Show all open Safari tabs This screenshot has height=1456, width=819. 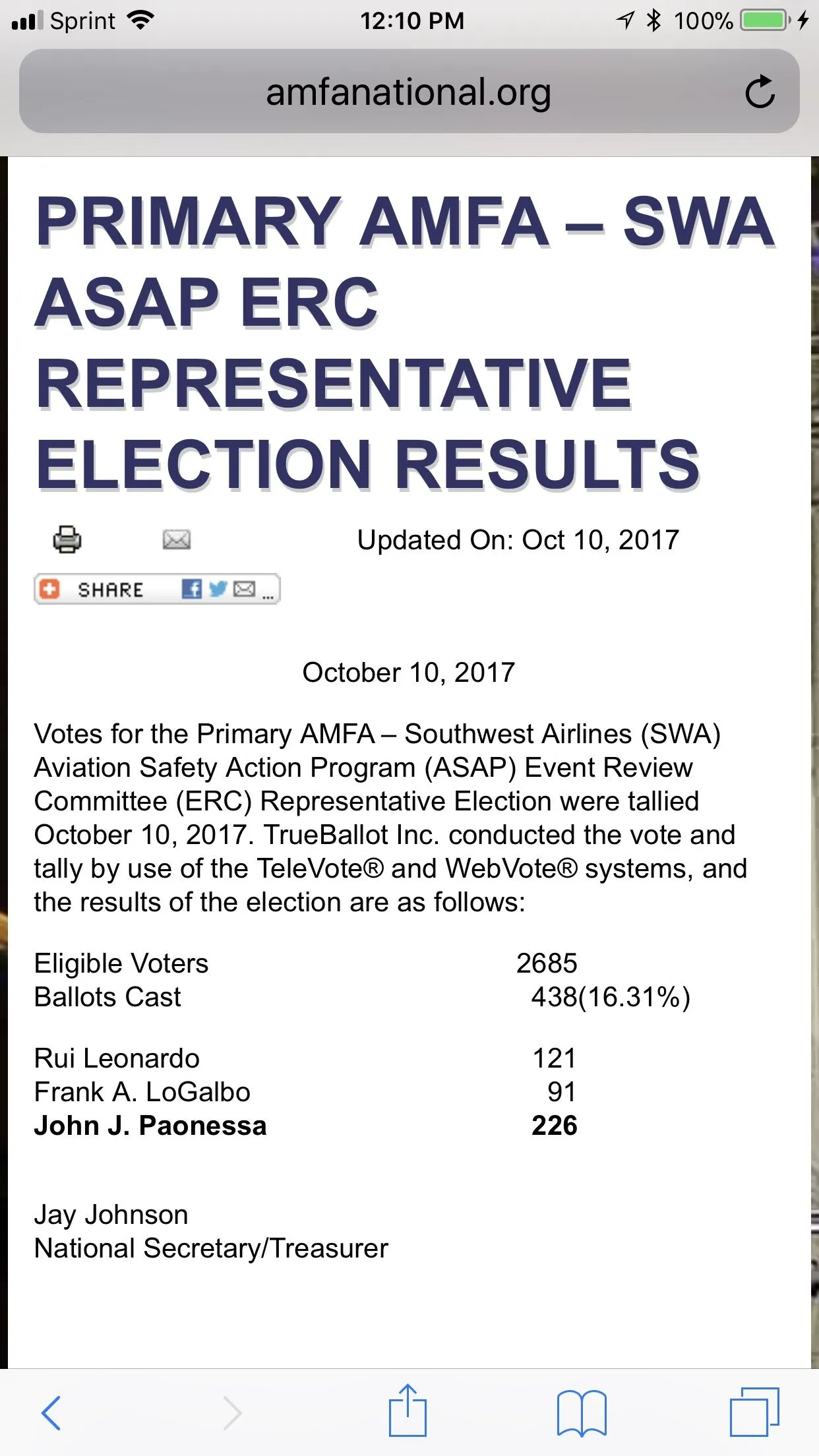tap(754, 1412)
